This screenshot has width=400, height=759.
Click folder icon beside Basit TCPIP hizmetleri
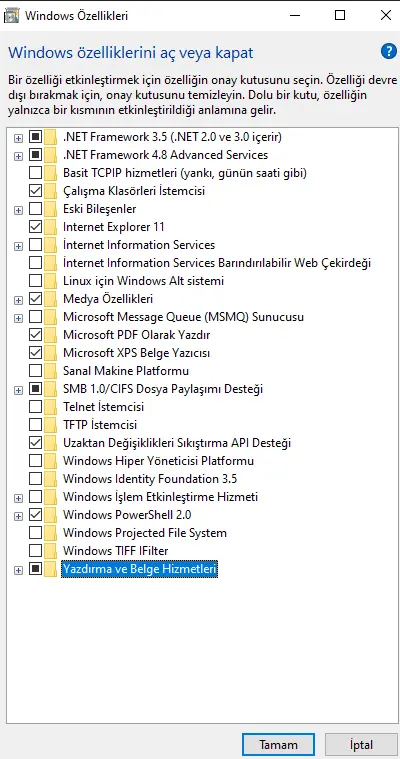50,173
